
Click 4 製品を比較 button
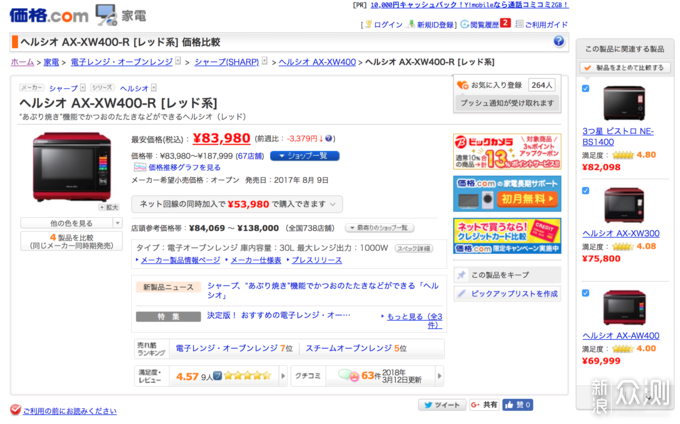(72, 241)
